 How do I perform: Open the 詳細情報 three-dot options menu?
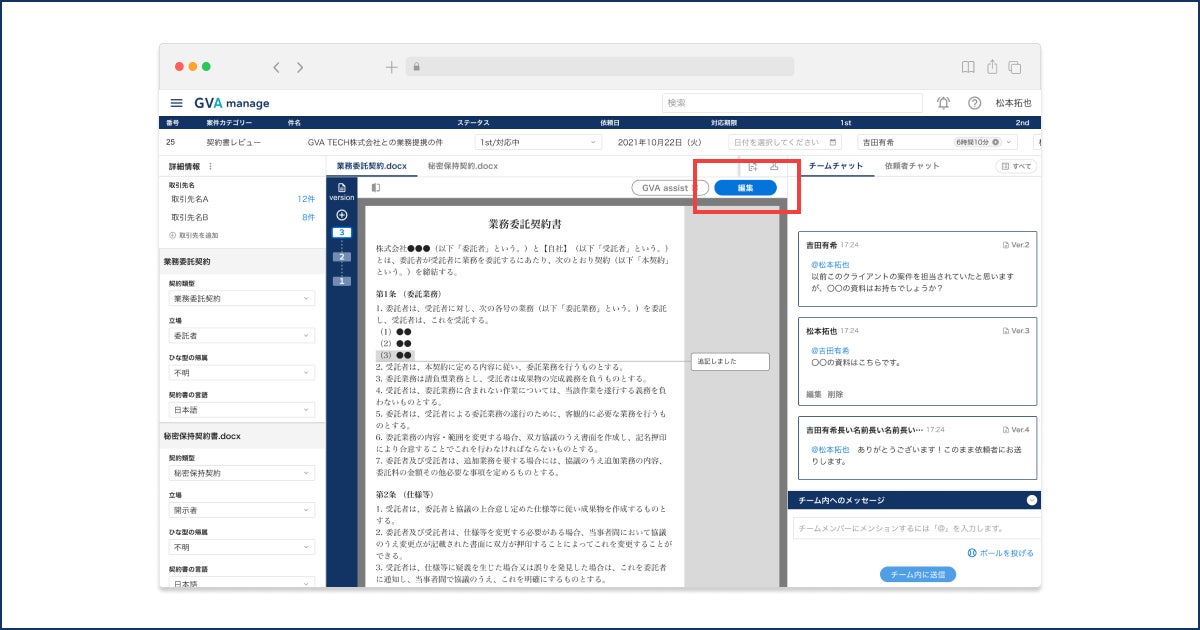point(210,166)
